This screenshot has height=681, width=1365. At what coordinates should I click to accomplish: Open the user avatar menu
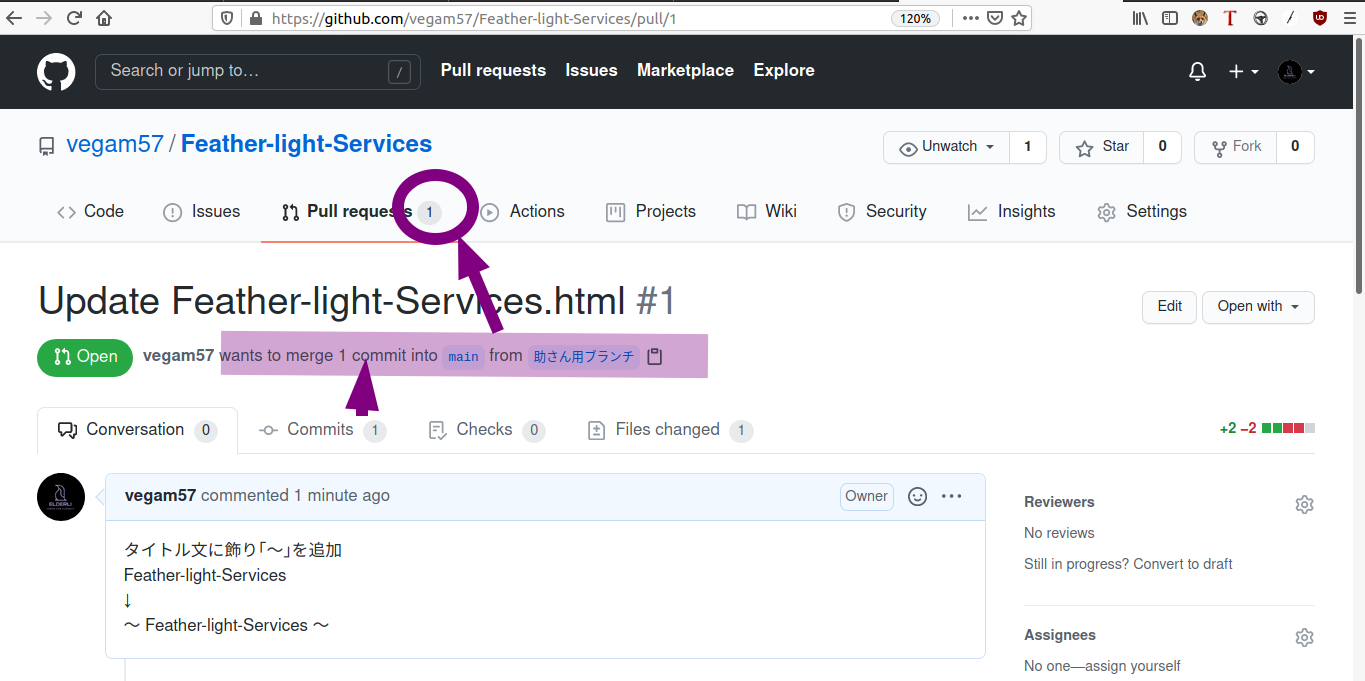tap(1296, 72)
